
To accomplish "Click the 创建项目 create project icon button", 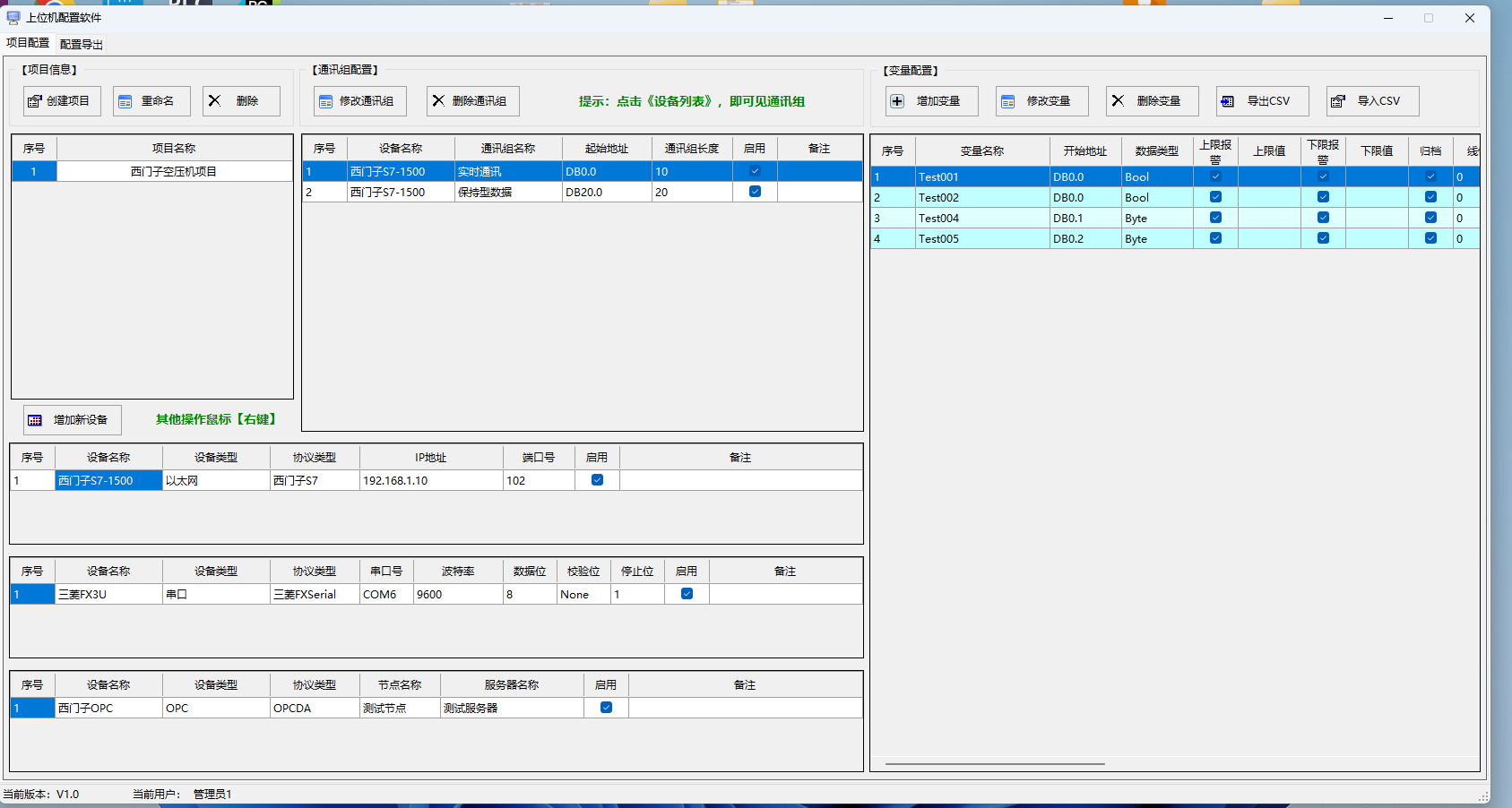I will [61, 101].
